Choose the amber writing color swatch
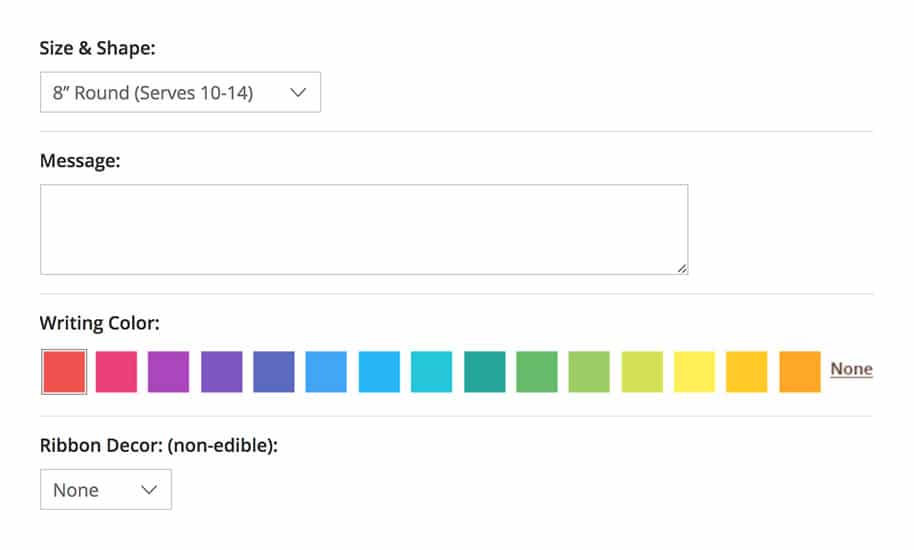Image resolution: width=914 pixels, height=550 pixels. click(x=747, y=371)
